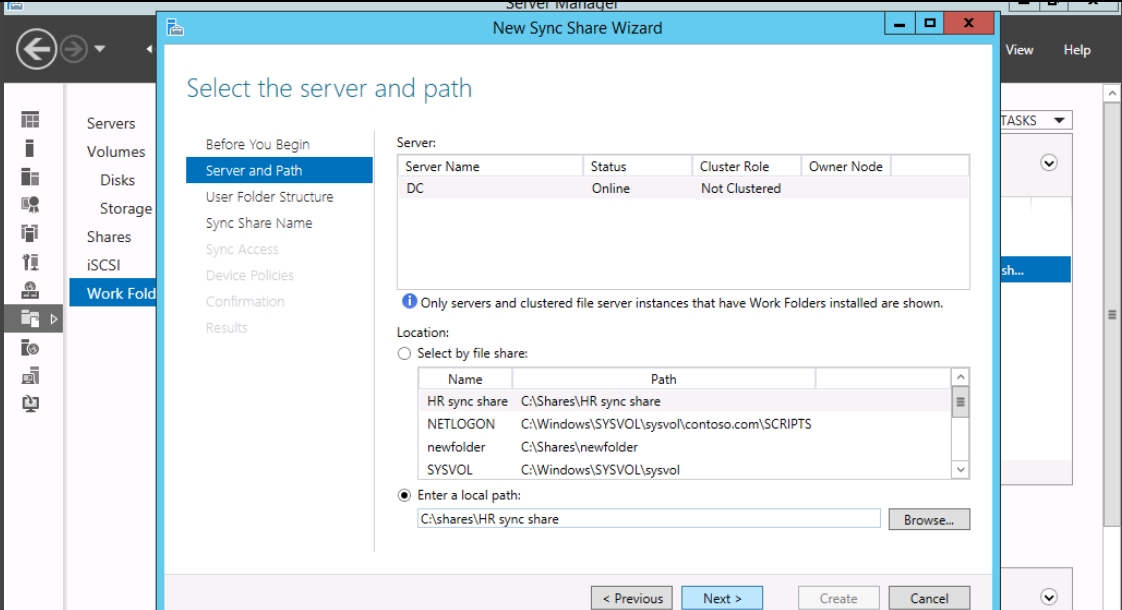Click the tools-style sidebar role icon
The height and width of the screenshot is (610, 1122).
(x=30, y=262)
